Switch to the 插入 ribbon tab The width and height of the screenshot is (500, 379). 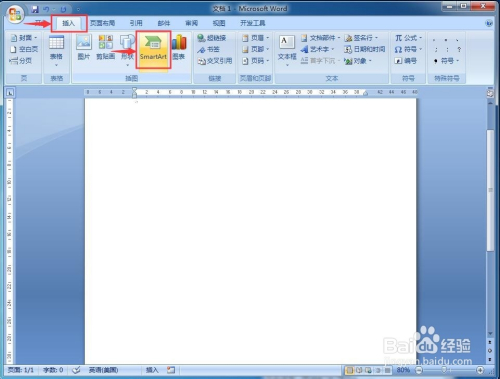pyautogui.click(x=69, y=23)
